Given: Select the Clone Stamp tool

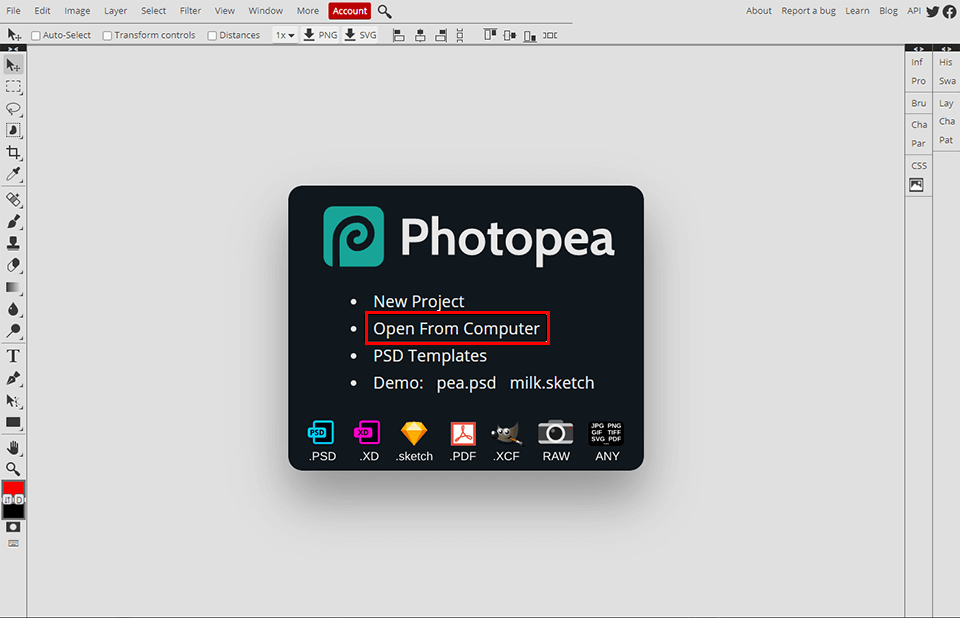Looking at the screenshot, I should click(x=14, y=243).
